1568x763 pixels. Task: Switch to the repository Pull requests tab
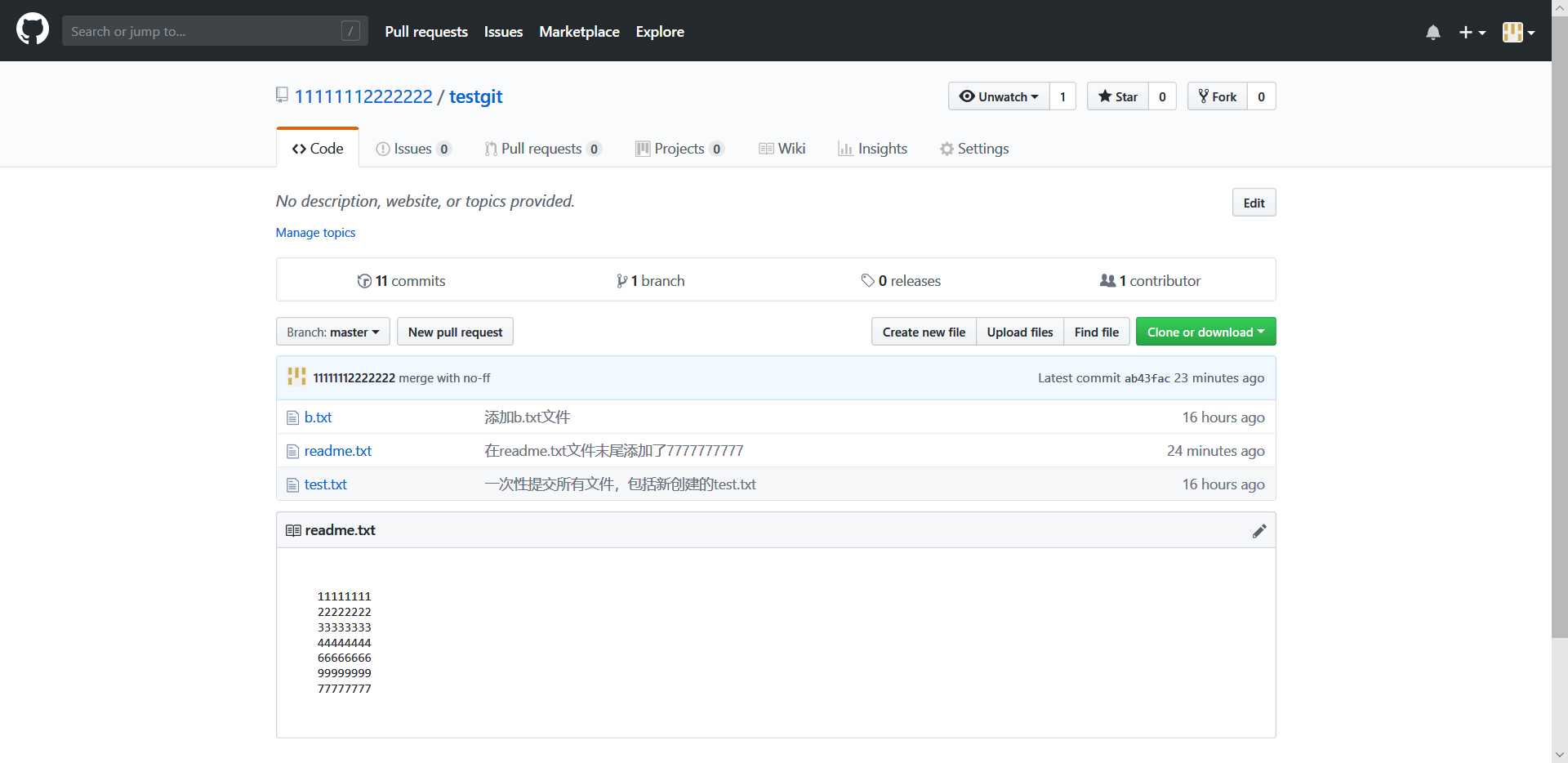coord(543,148)
